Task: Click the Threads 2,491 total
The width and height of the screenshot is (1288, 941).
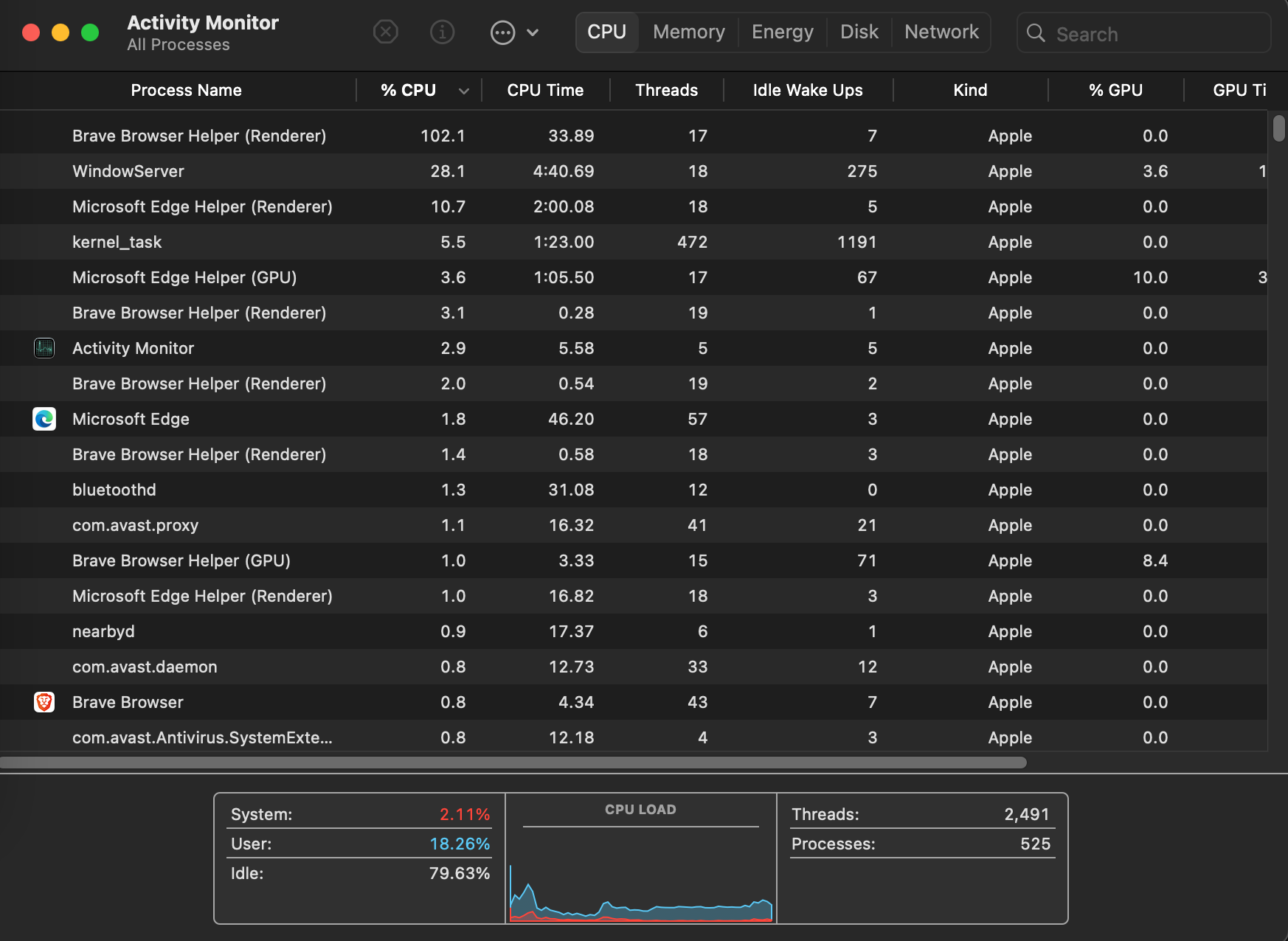Action: point(1026,814)
